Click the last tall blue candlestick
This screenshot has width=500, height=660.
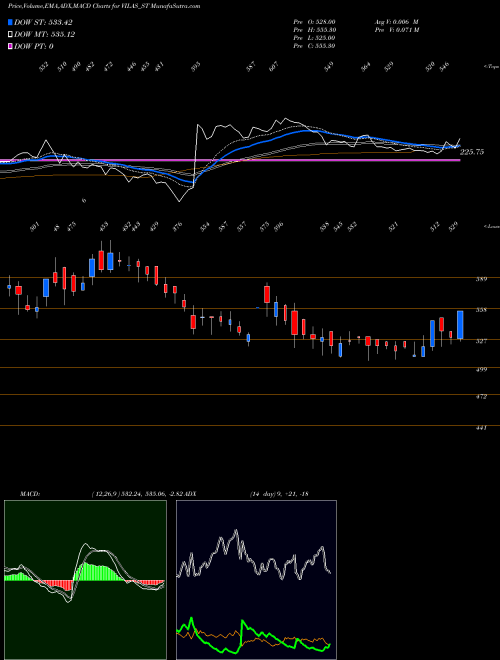tap(460, 325)
